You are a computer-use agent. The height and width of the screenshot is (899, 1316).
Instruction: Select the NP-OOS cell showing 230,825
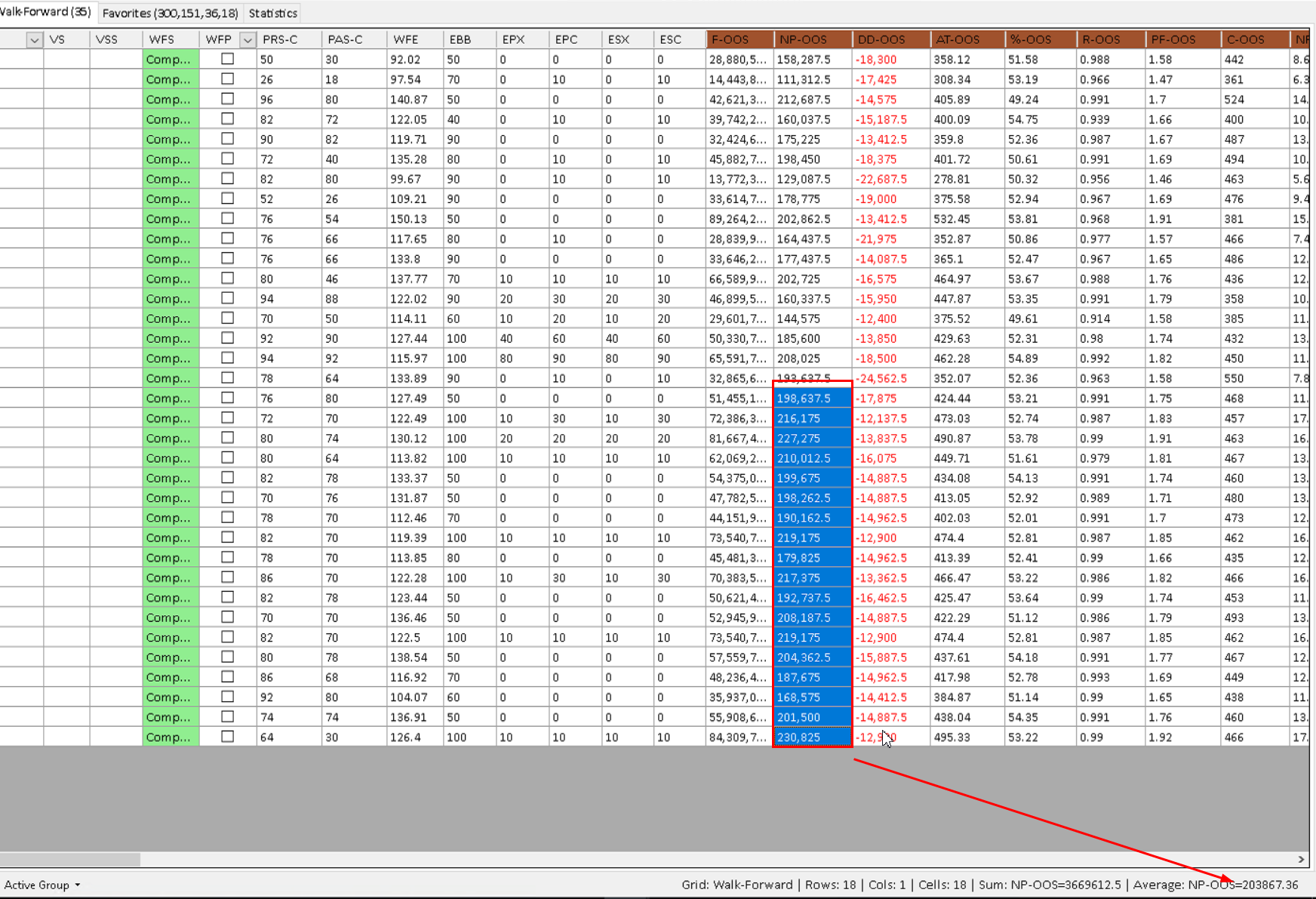pyautogui.click(x=812, y=737)
